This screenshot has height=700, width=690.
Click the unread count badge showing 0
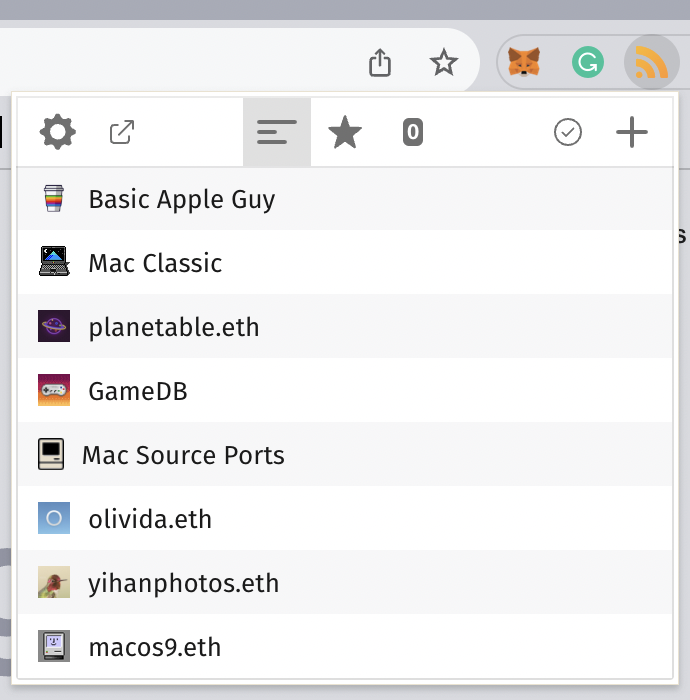tap(413, 132)
